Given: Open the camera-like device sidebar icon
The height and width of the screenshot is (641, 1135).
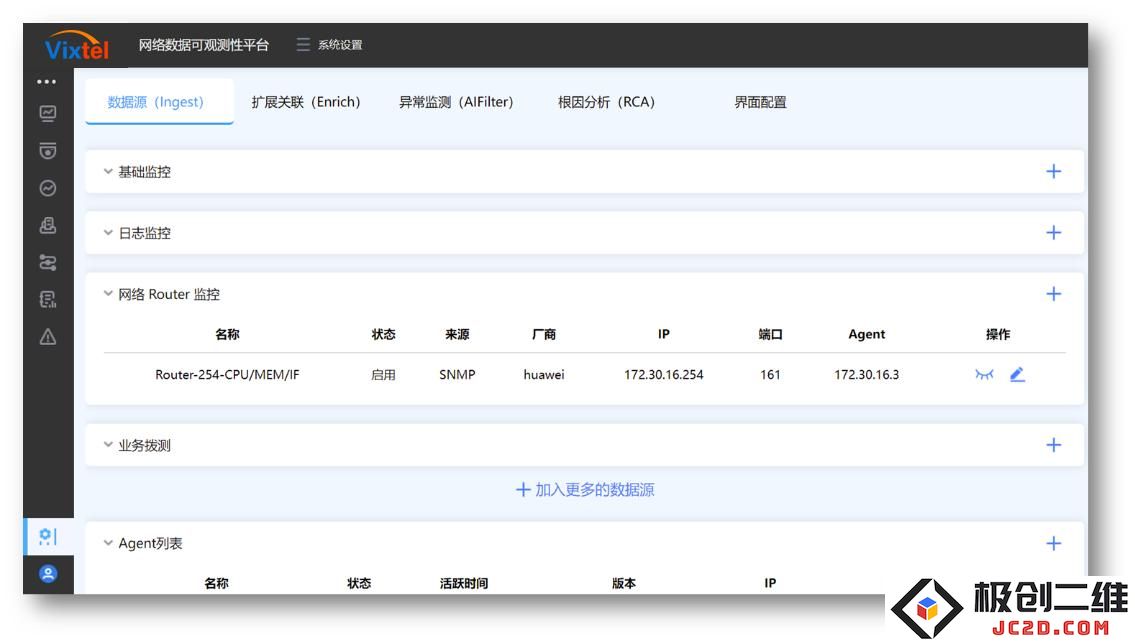Looking at the screenshot, I should 48,150.
